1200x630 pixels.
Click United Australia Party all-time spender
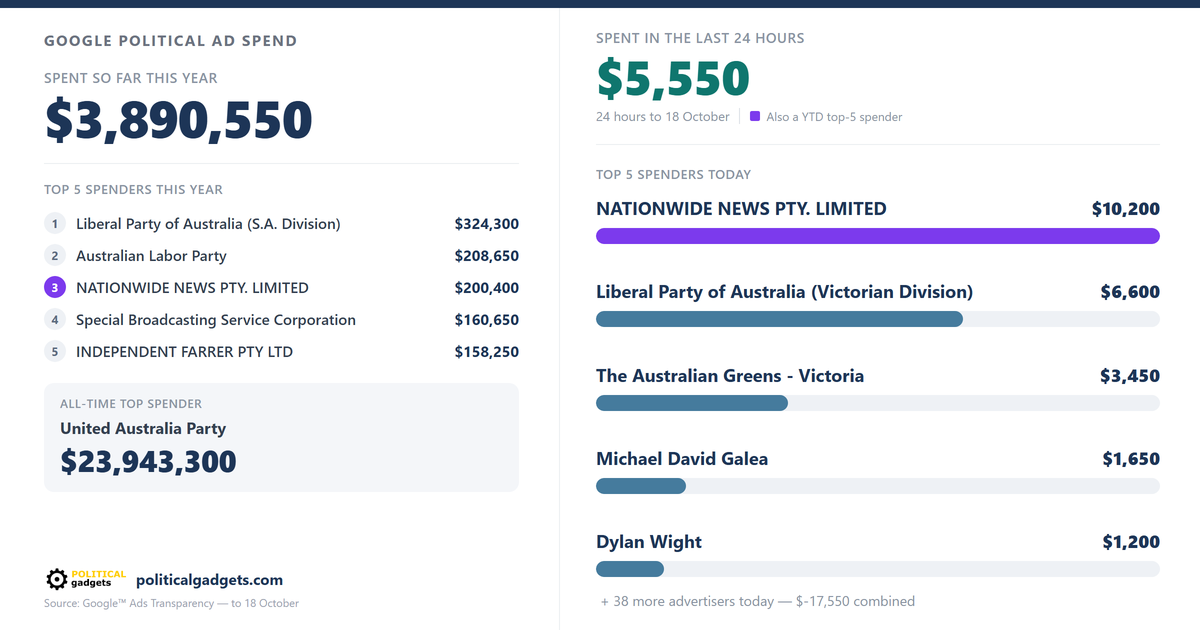pos(143,429)
